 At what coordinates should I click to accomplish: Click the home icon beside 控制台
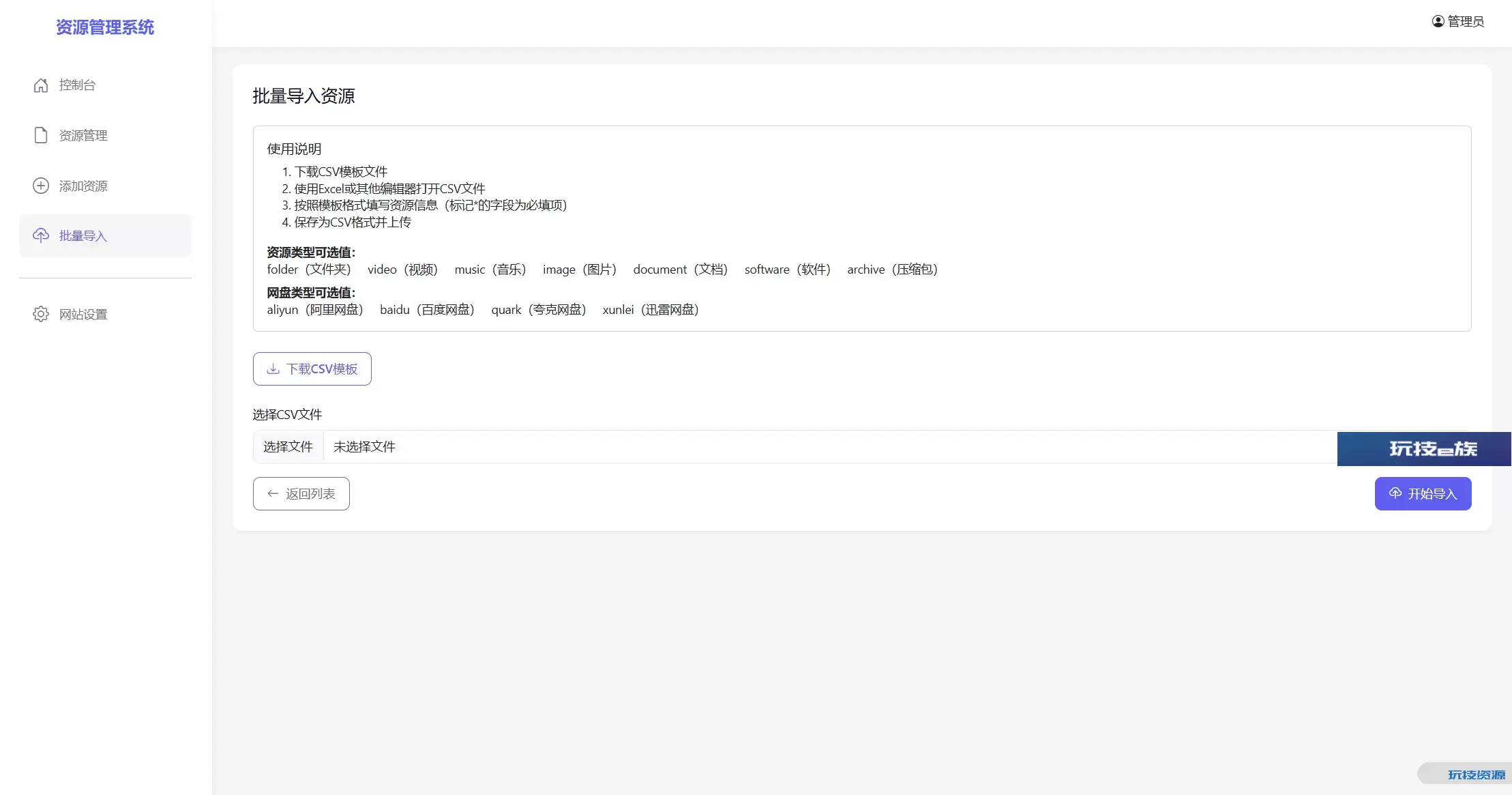(41, 85)
